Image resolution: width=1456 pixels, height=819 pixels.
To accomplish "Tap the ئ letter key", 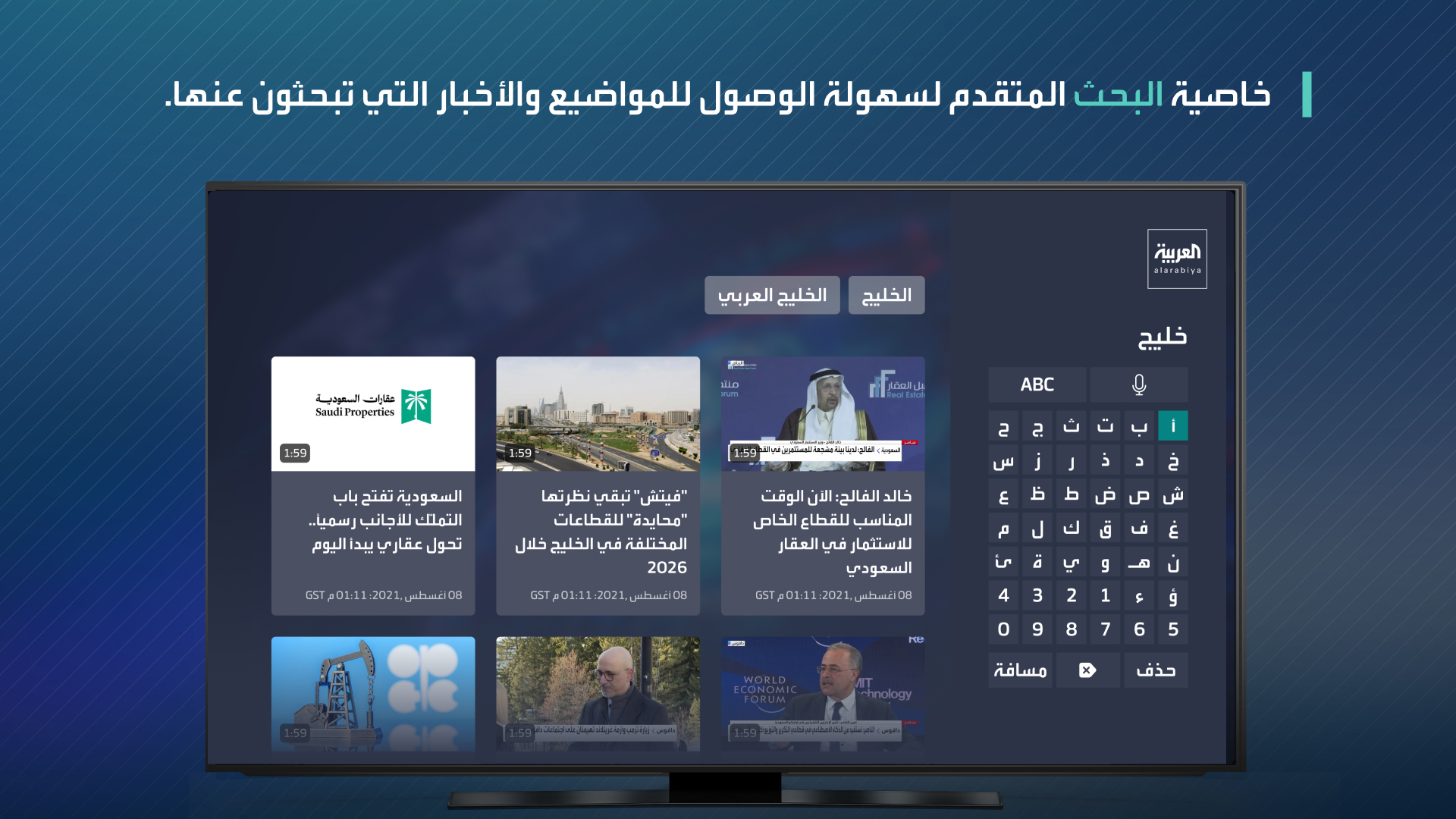I will [1003, 563].
